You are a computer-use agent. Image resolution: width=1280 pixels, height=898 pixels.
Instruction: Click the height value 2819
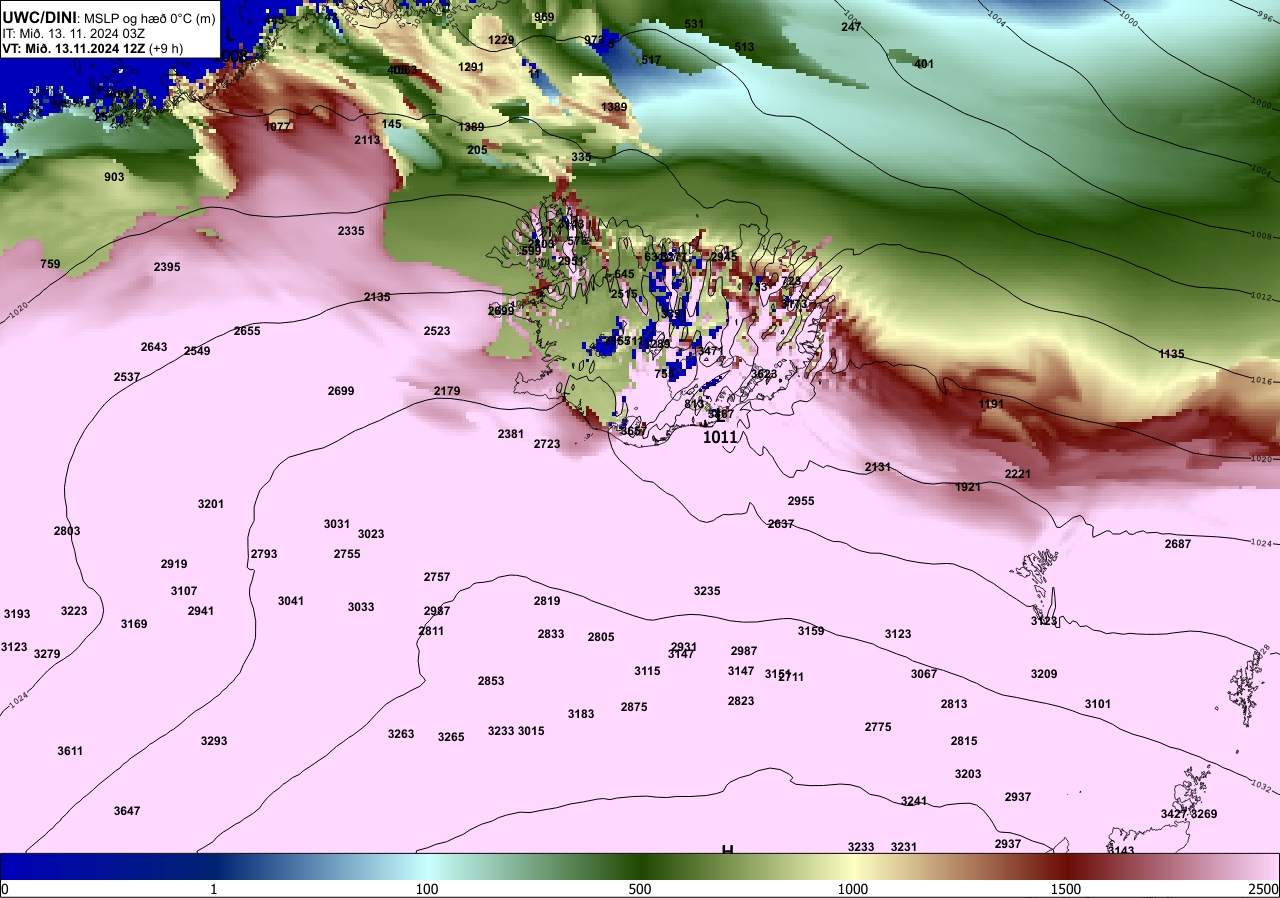pyautogui.click(x=547, y=601)
